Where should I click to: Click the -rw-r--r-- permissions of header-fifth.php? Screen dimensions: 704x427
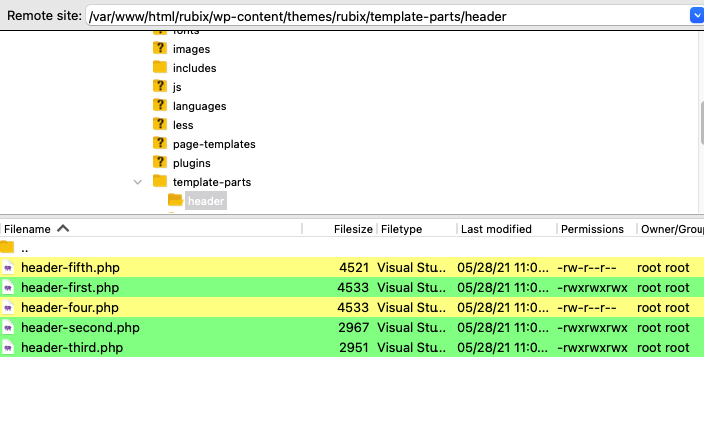pyautogui.click(x=587, y=268)
